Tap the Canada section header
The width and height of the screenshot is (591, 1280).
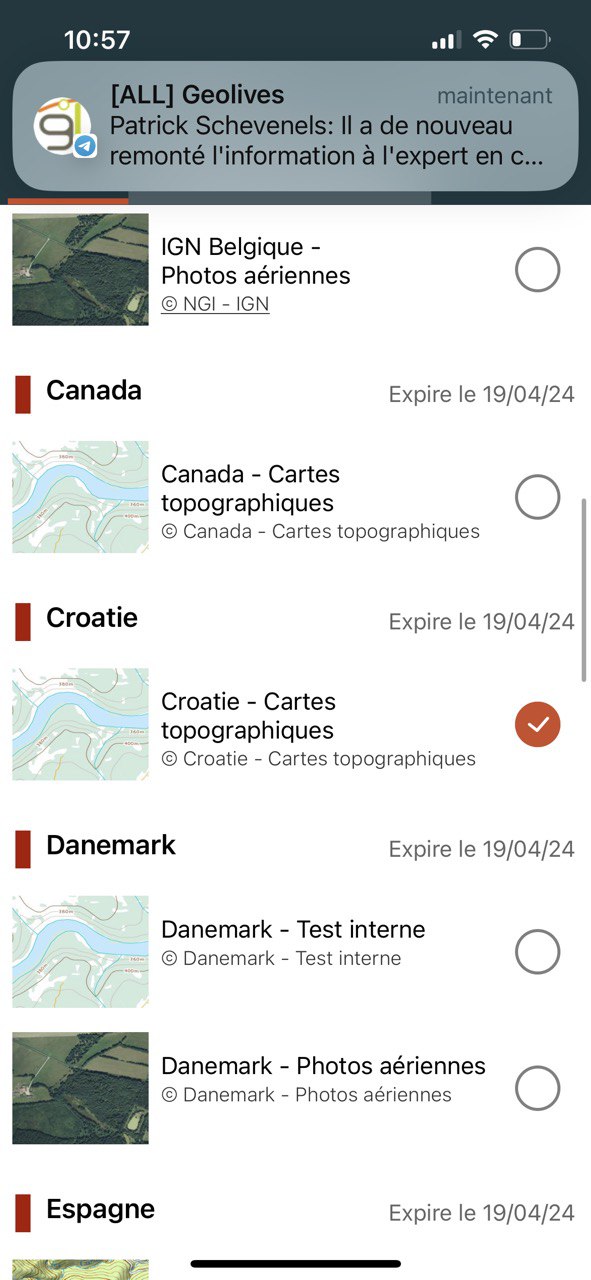(94, 391)
